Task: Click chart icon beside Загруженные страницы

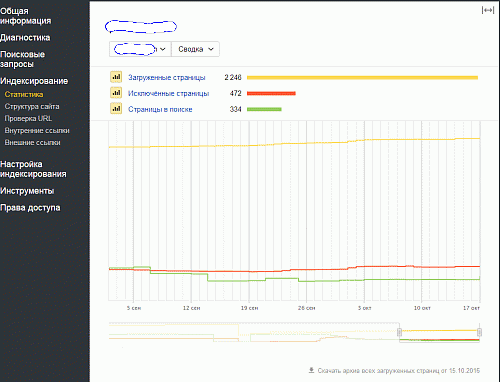Action: [x=116, y=77]
